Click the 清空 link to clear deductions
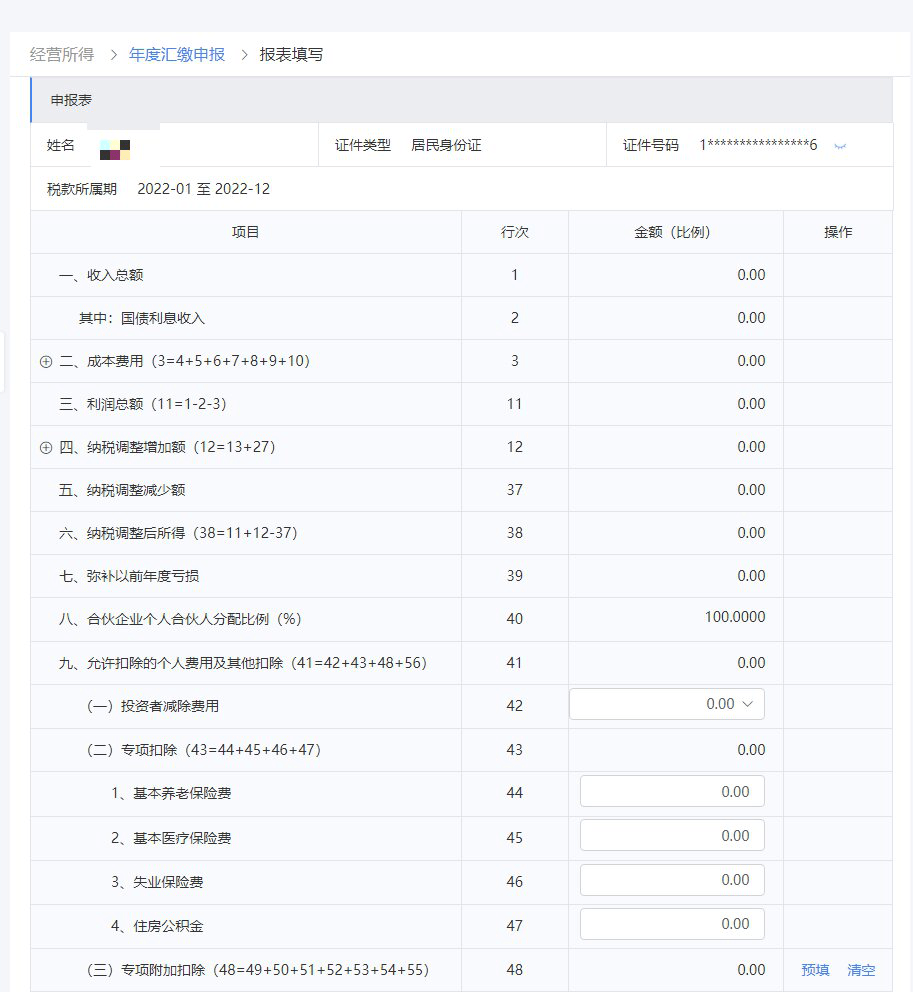913x992 pixels. [x=861, y=969]
